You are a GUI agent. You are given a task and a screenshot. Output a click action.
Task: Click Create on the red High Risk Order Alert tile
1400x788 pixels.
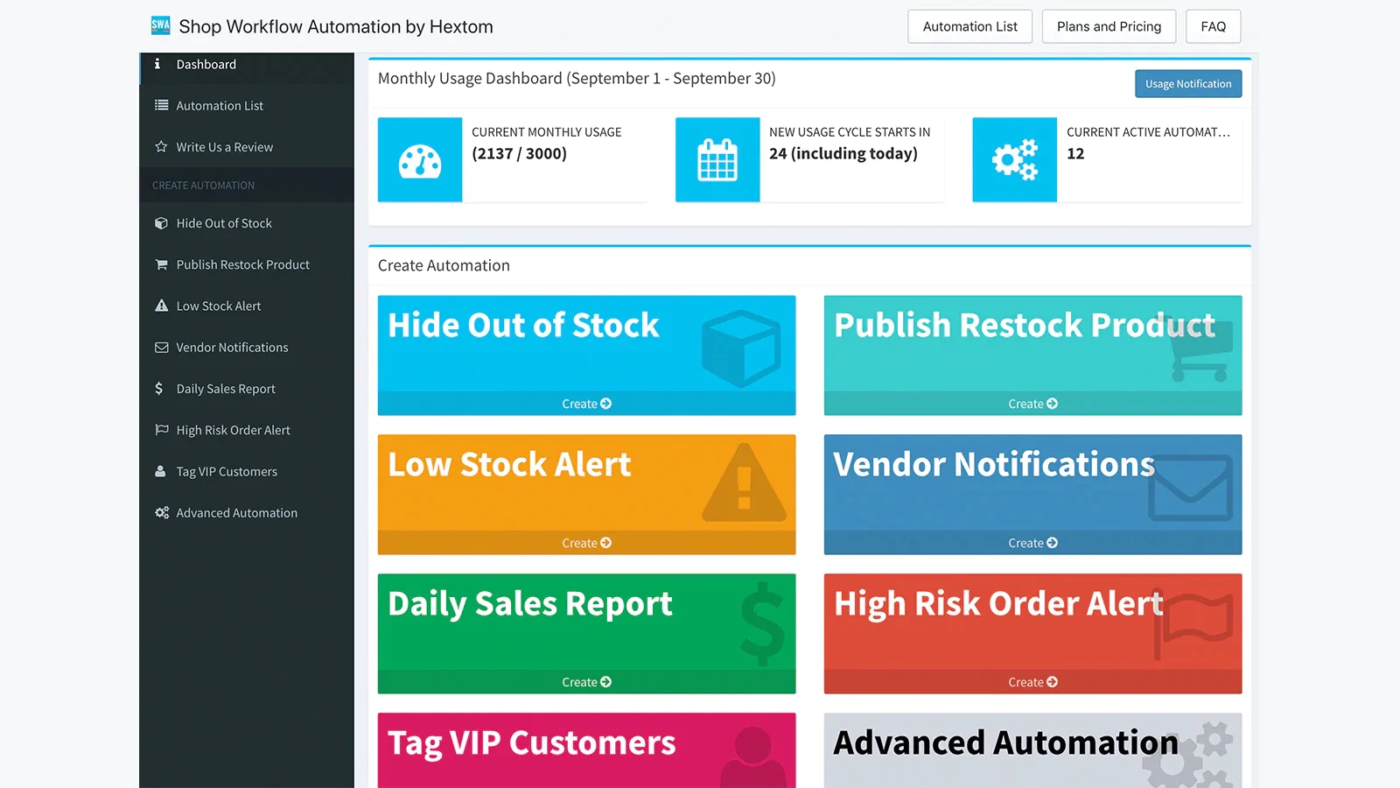pyautogui.click(x=1032, y=682)
